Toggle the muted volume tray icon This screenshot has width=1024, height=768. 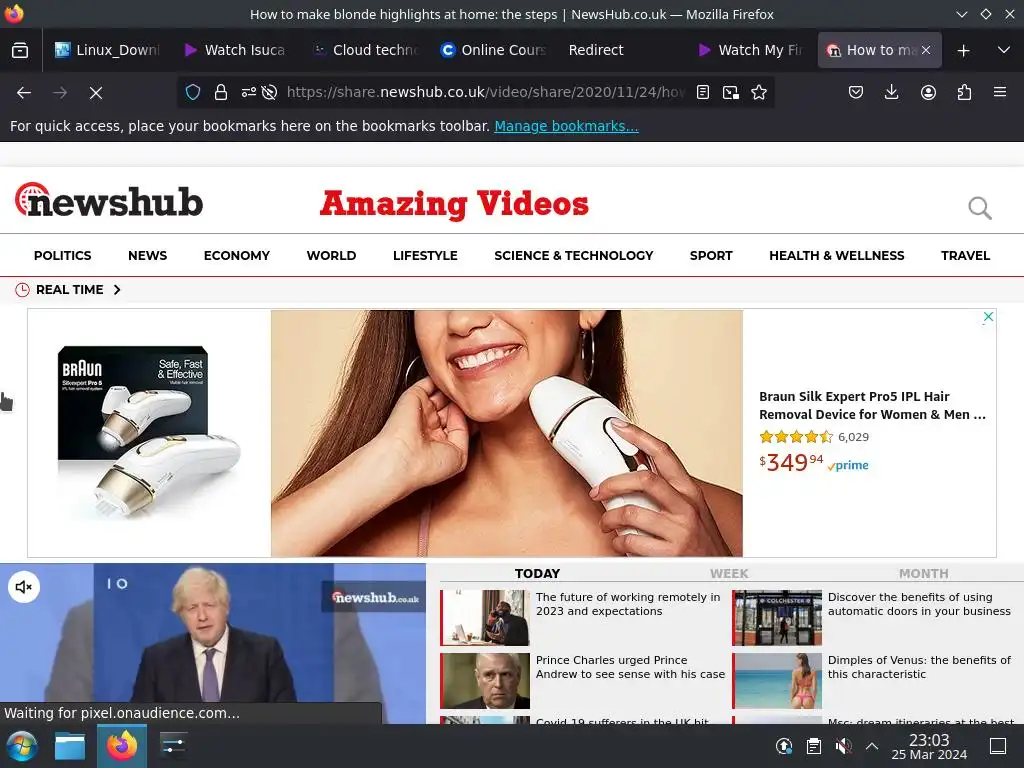(843, 746)
